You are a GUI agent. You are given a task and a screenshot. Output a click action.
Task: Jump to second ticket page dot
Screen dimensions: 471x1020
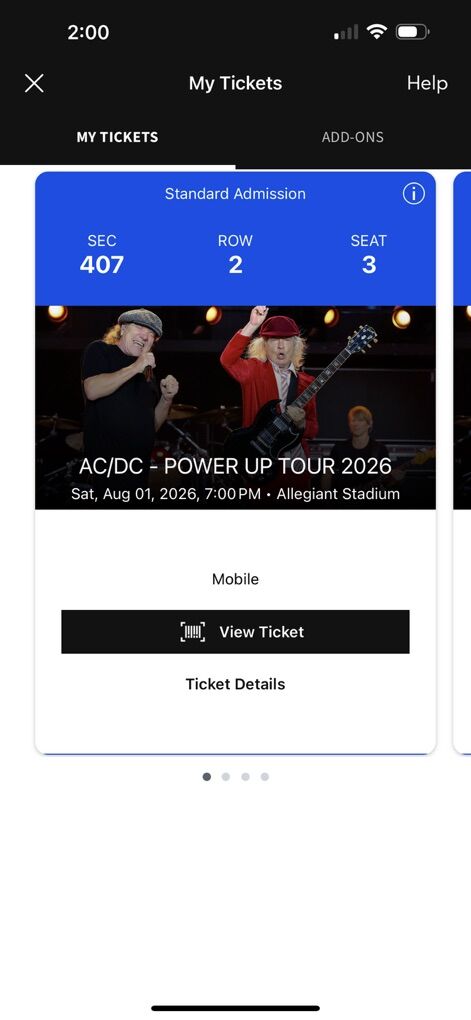[226, 777]
